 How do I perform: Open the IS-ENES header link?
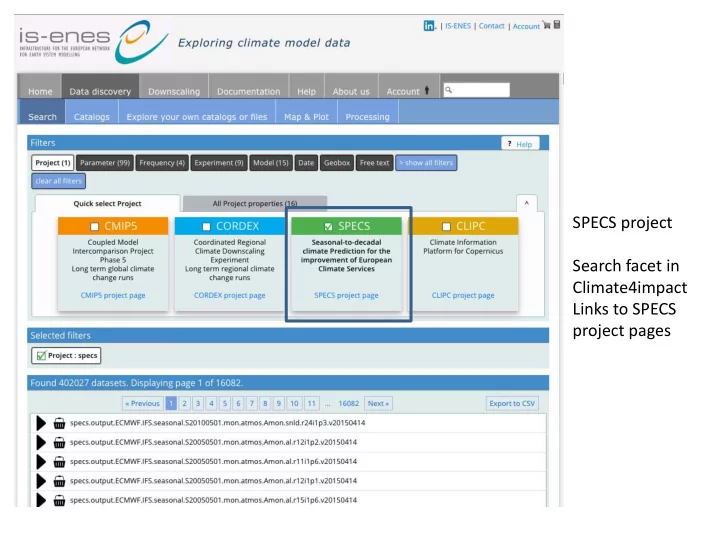click(x=458, y=26)
